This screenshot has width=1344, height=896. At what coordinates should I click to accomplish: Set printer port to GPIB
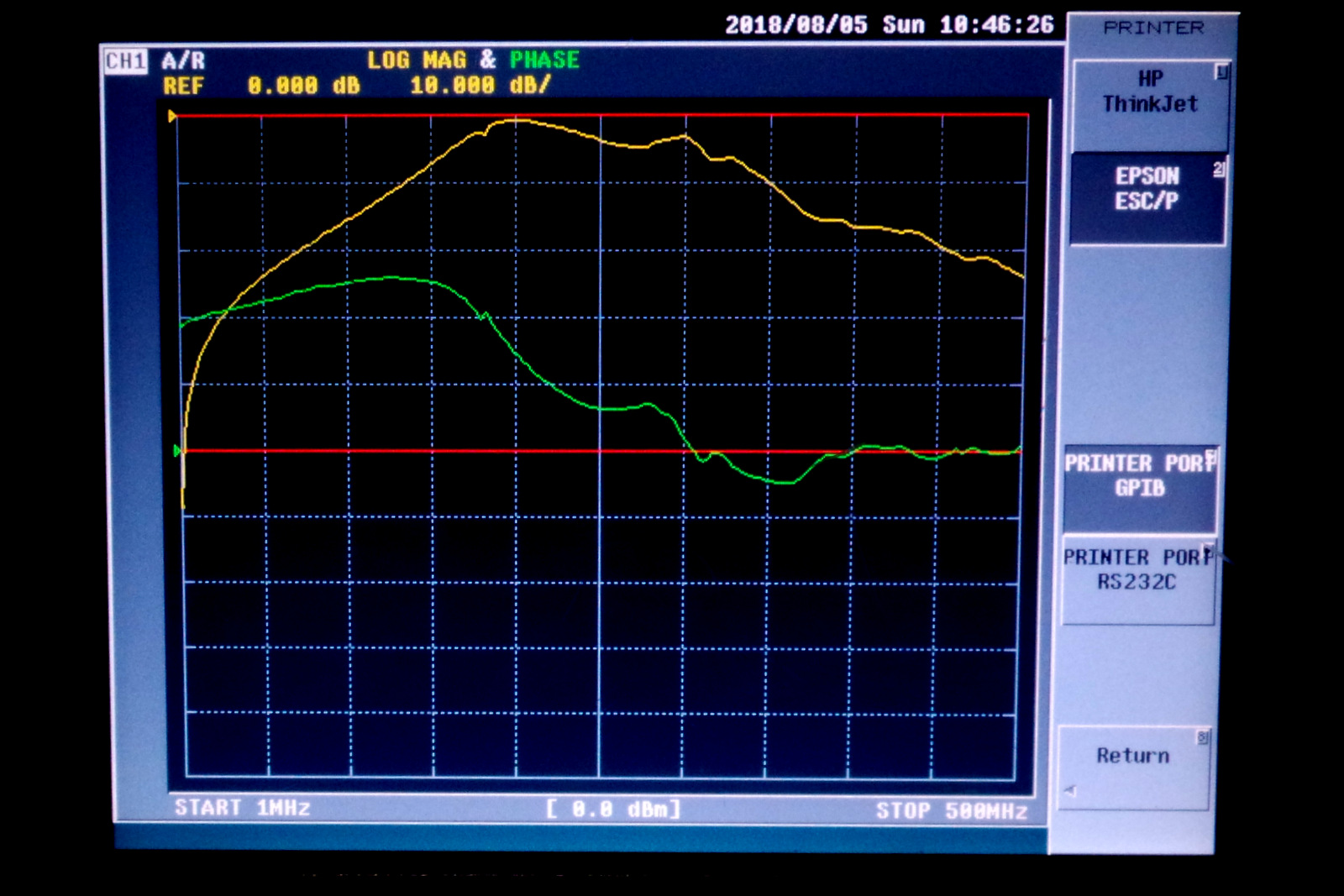[x=1140, y=476]
